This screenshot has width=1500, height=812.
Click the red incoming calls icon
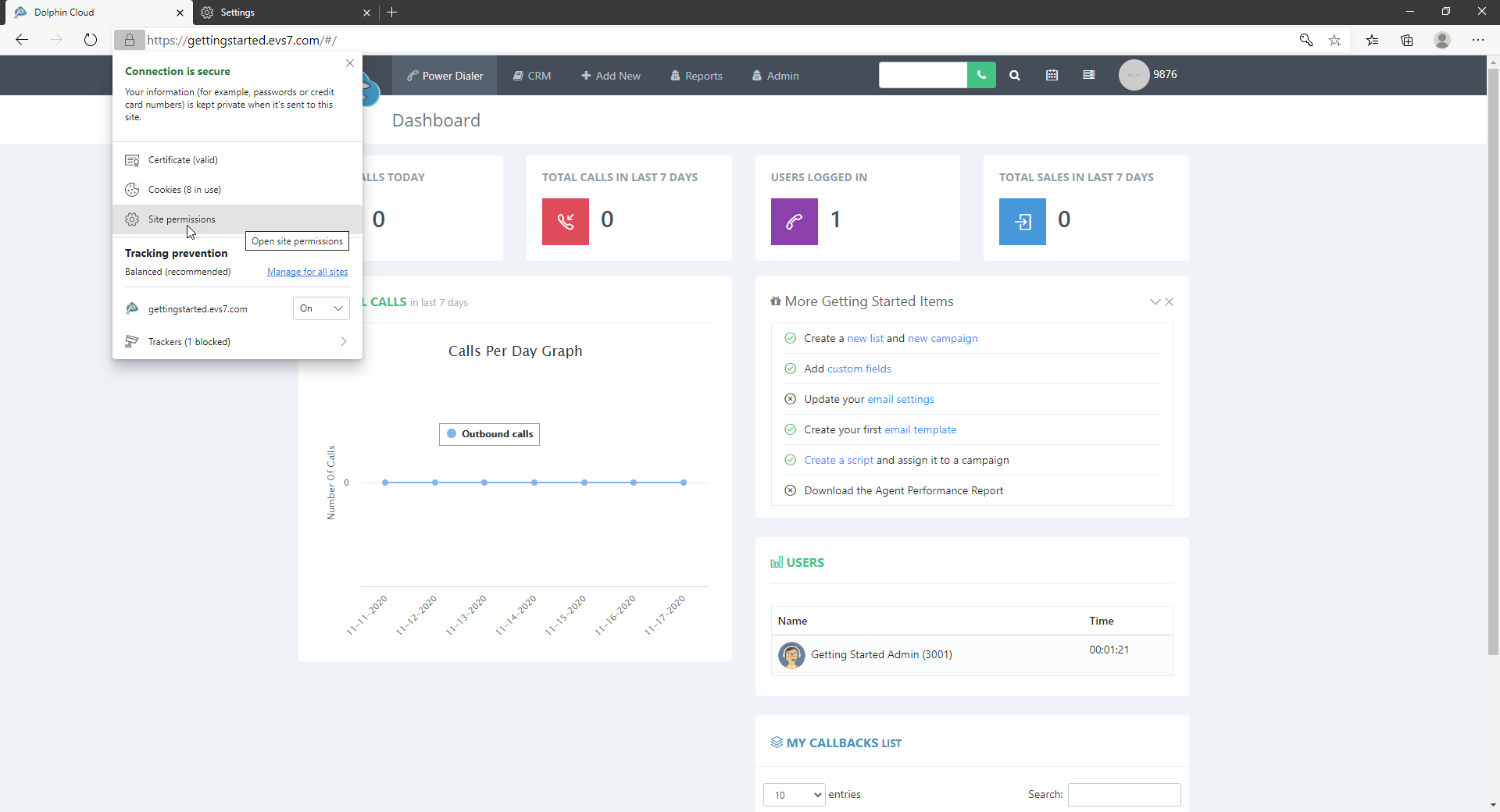pos(566,222)
